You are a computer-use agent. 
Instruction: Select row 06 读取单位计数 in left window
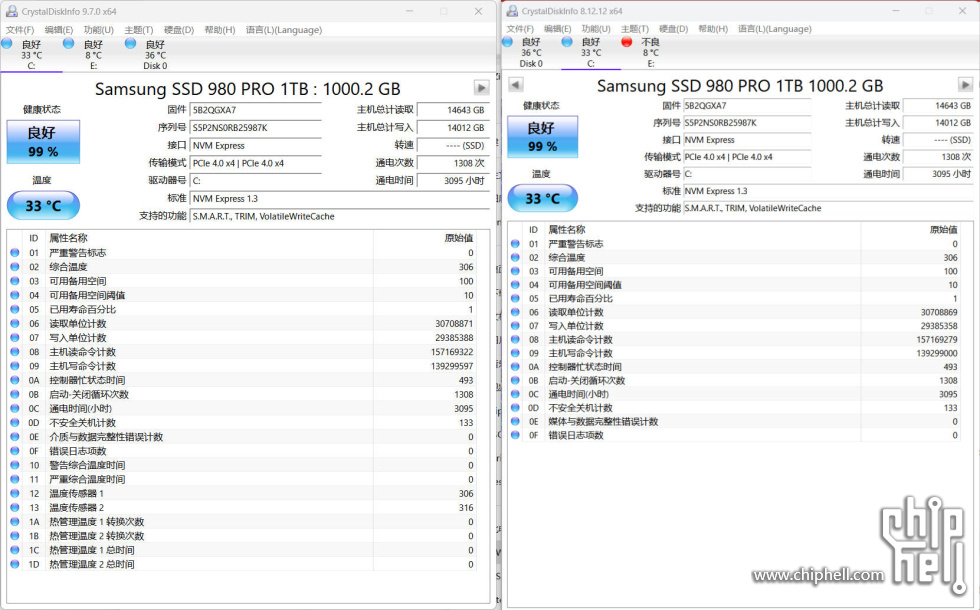tap(242, 324)
